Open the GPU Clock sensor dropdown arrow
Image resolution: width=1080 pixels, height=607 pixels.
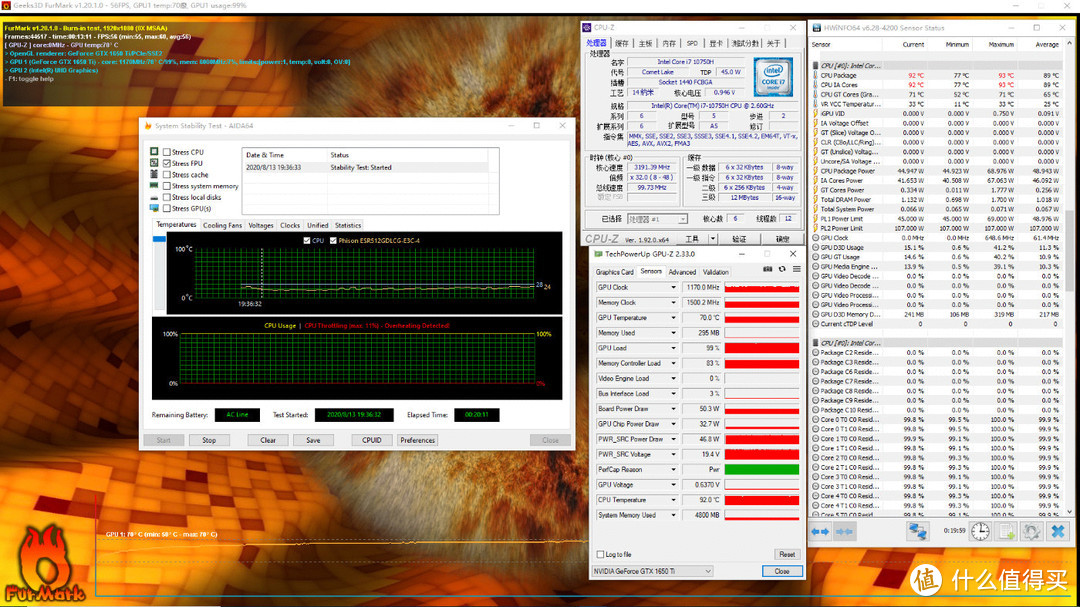coord(673,287)
